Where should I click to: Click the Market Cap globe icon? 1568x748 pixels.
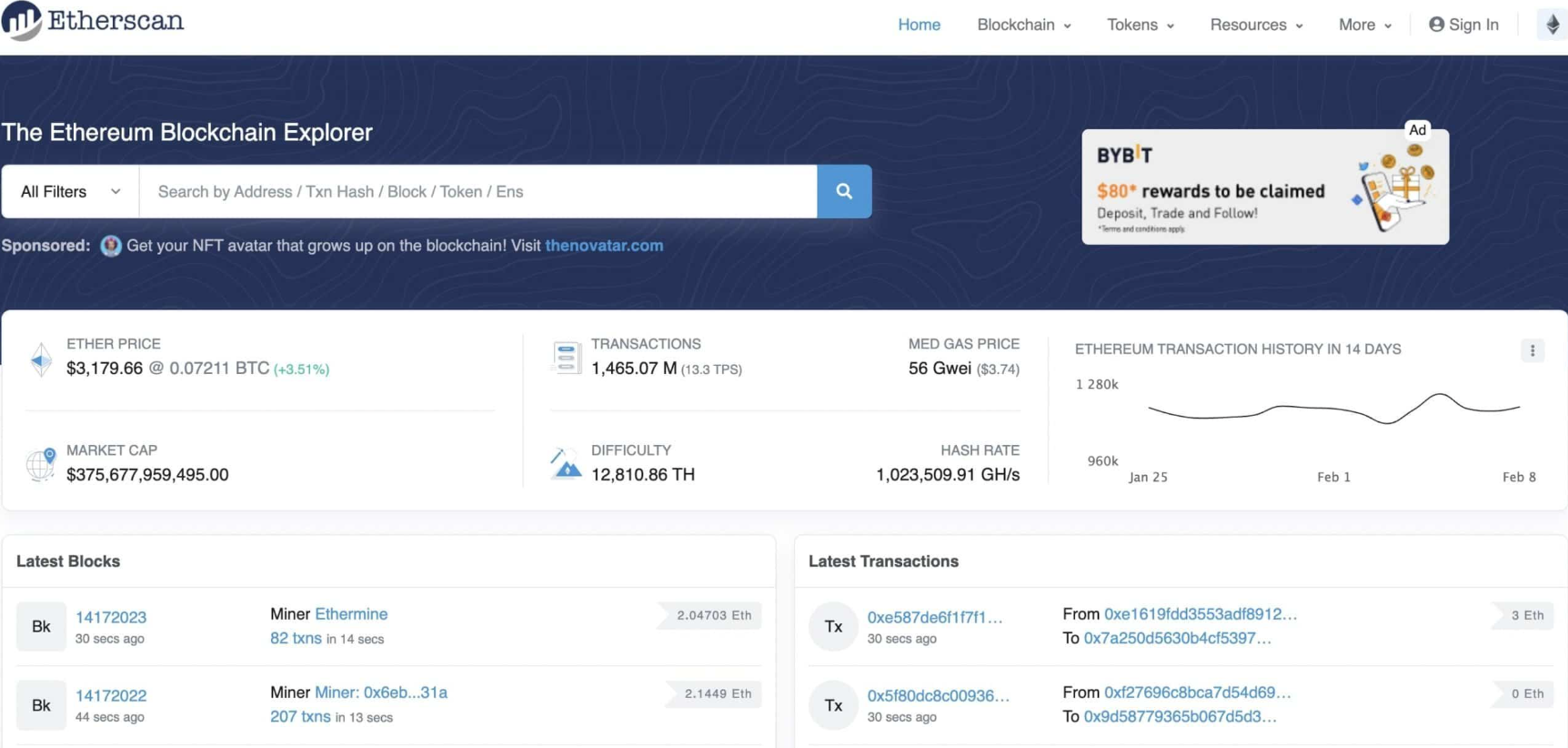tap(41, 464)
